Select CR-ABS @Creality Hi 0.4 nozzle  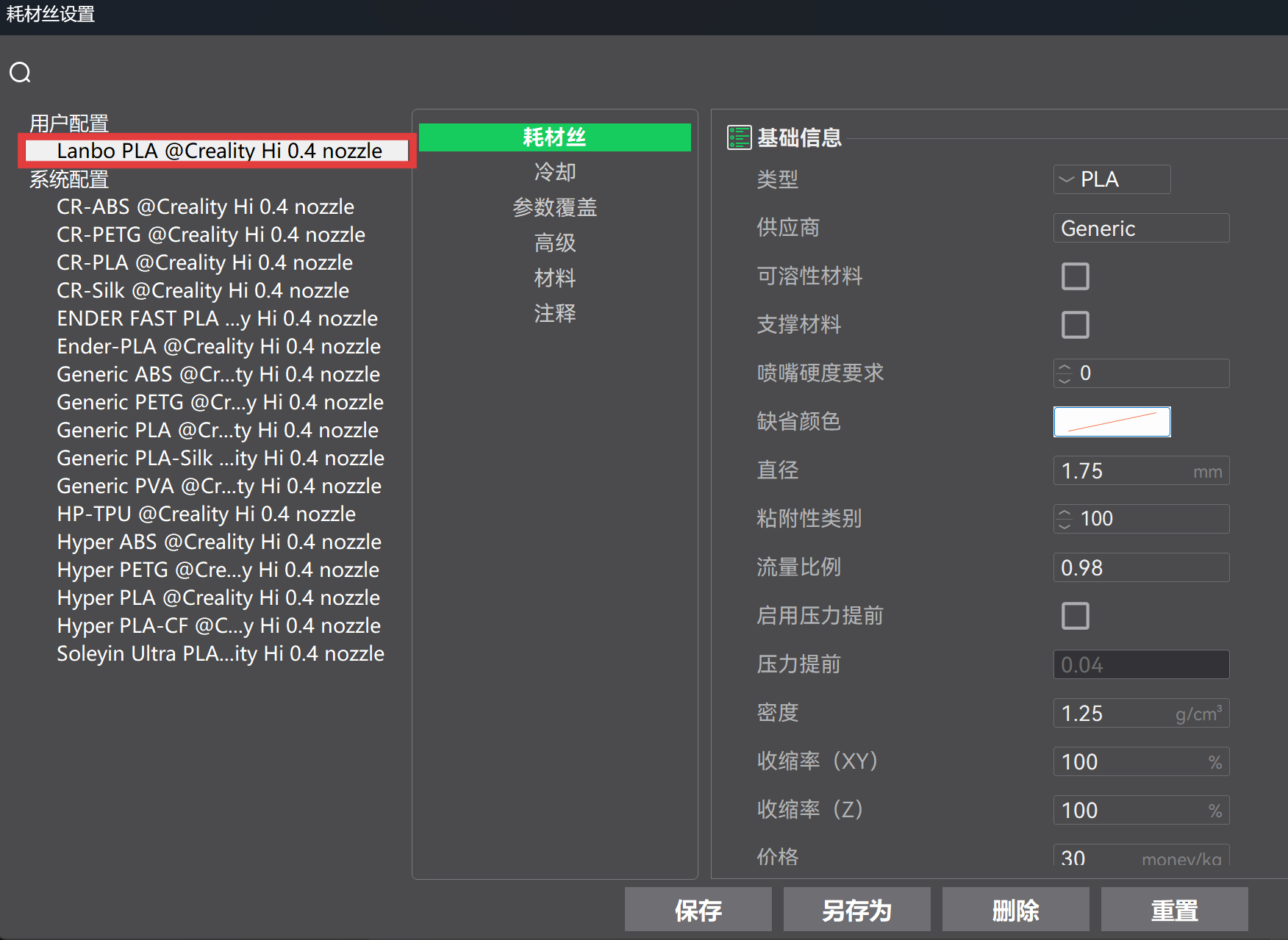[x=206, y=207]
